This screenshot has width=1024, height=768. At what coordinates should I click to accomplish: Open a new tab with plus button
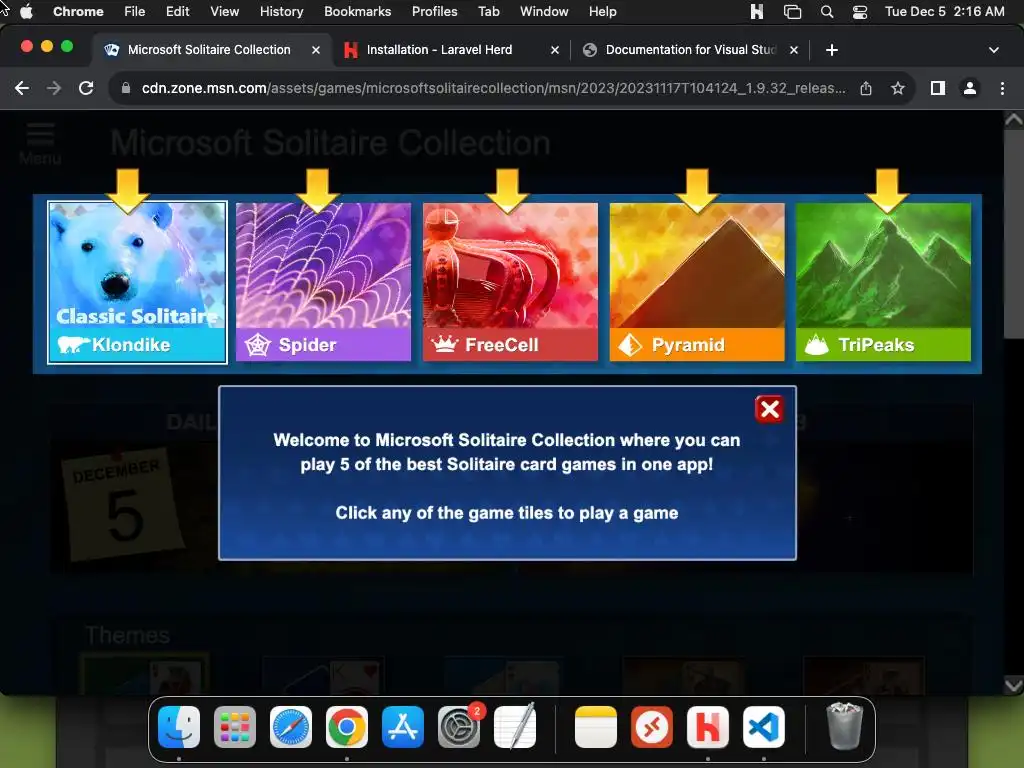(x=831, y=50)
